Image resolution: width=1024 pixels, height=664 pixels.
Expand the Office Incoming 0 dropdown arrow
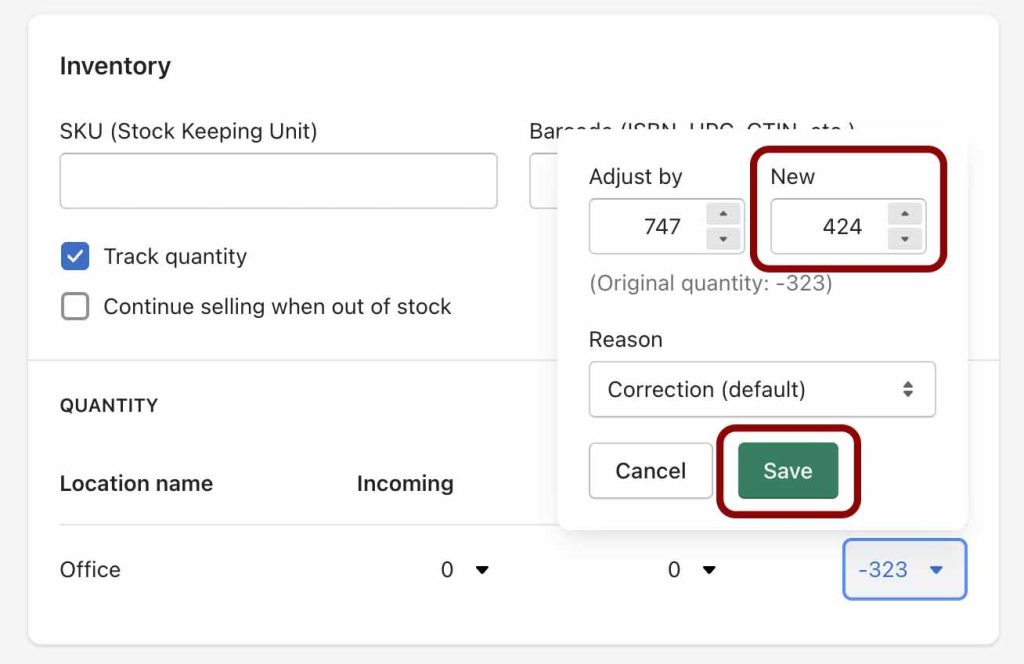482,570
